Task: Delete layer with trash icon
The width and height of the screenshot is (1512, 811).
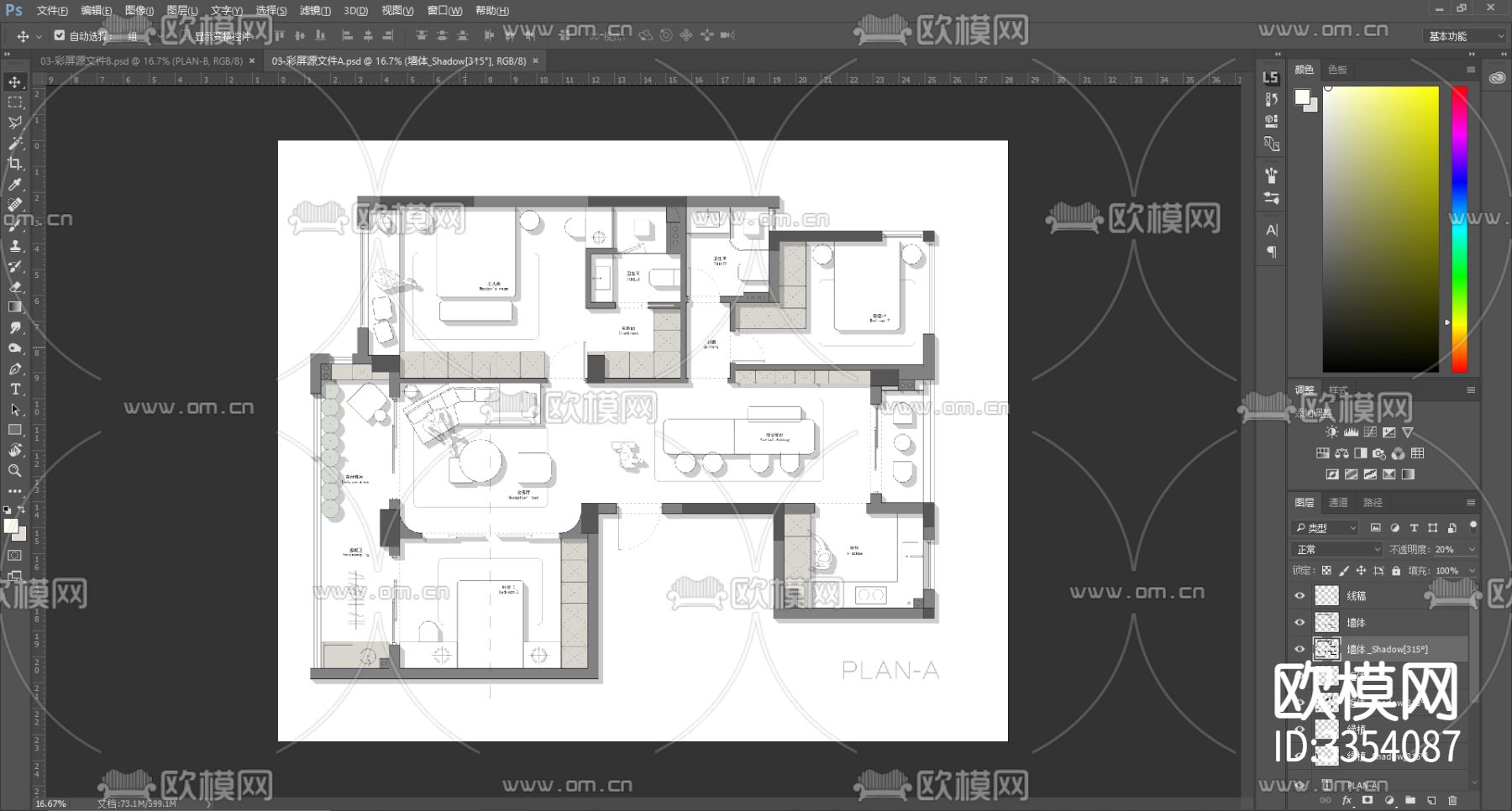Action: coord(1452,800)
